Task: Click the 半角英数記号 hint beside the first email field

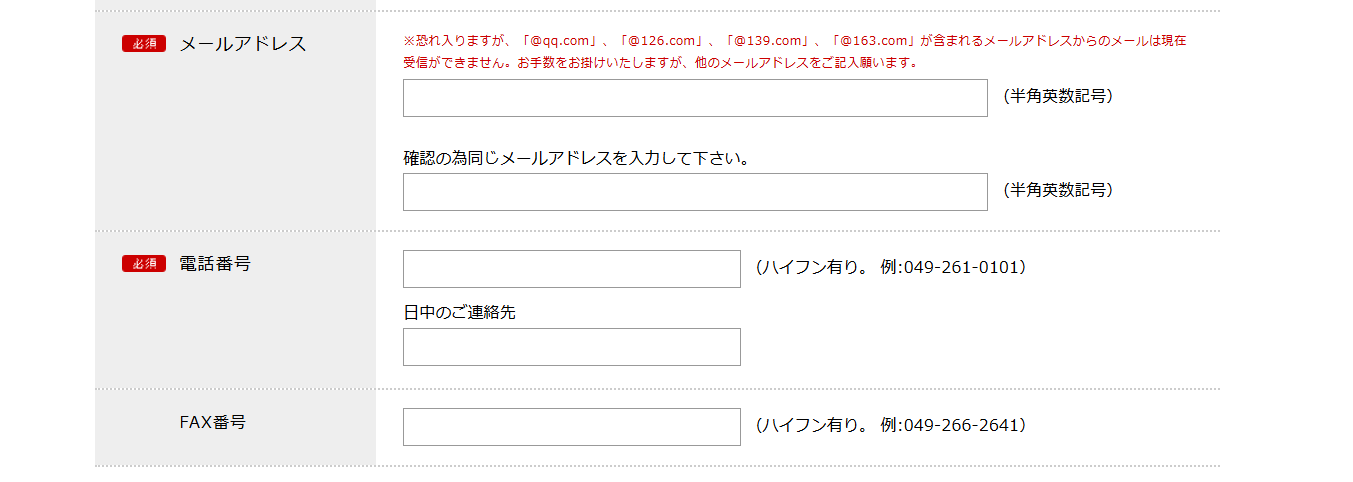Action: pyautogui.click(x=1058, y=96)
